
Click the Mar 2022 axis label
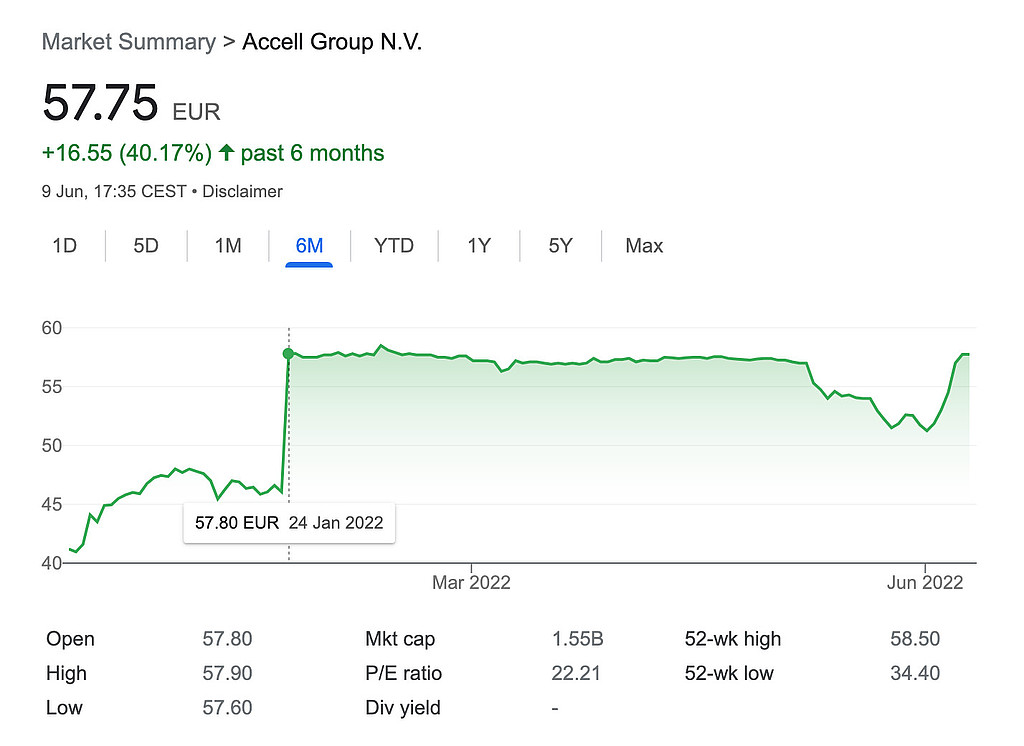point(470,582)
